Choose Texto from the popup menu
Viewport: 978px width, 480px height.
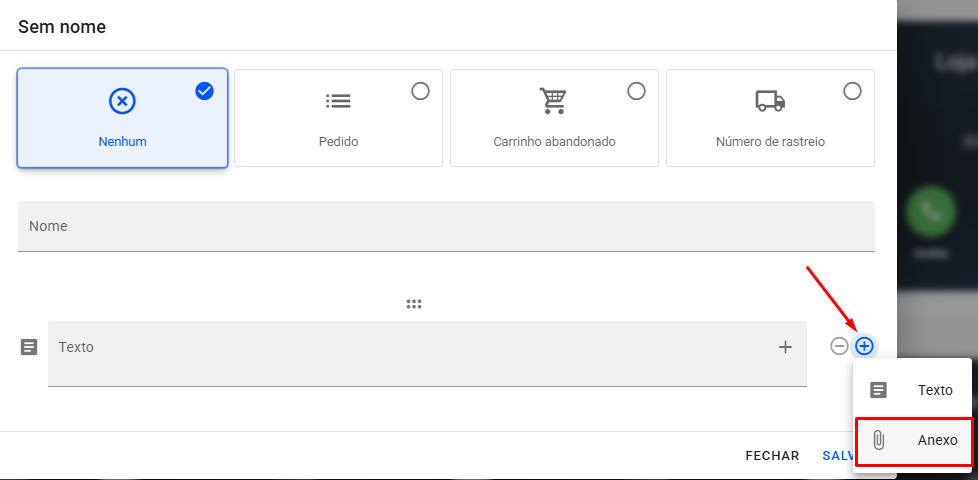(x=912, y=390)
